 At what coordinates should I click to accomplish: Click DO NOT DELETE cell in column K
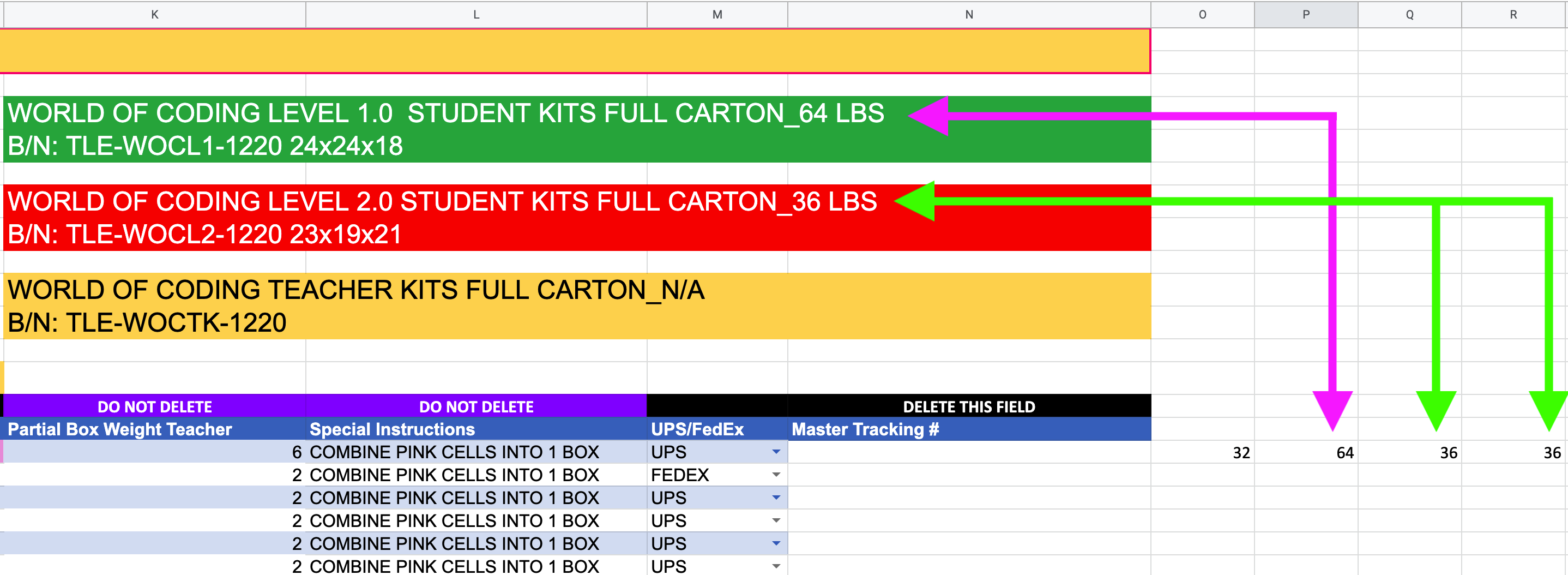(x=155, y=406)
